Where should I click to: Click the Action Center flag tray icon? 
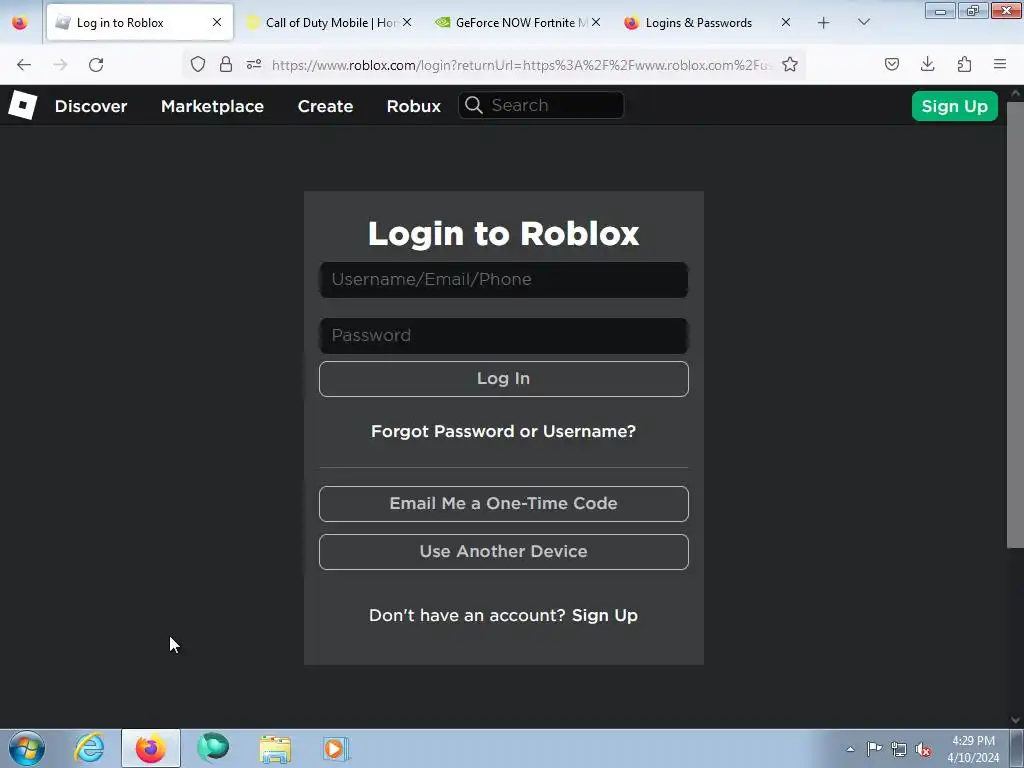pos(874,749)
